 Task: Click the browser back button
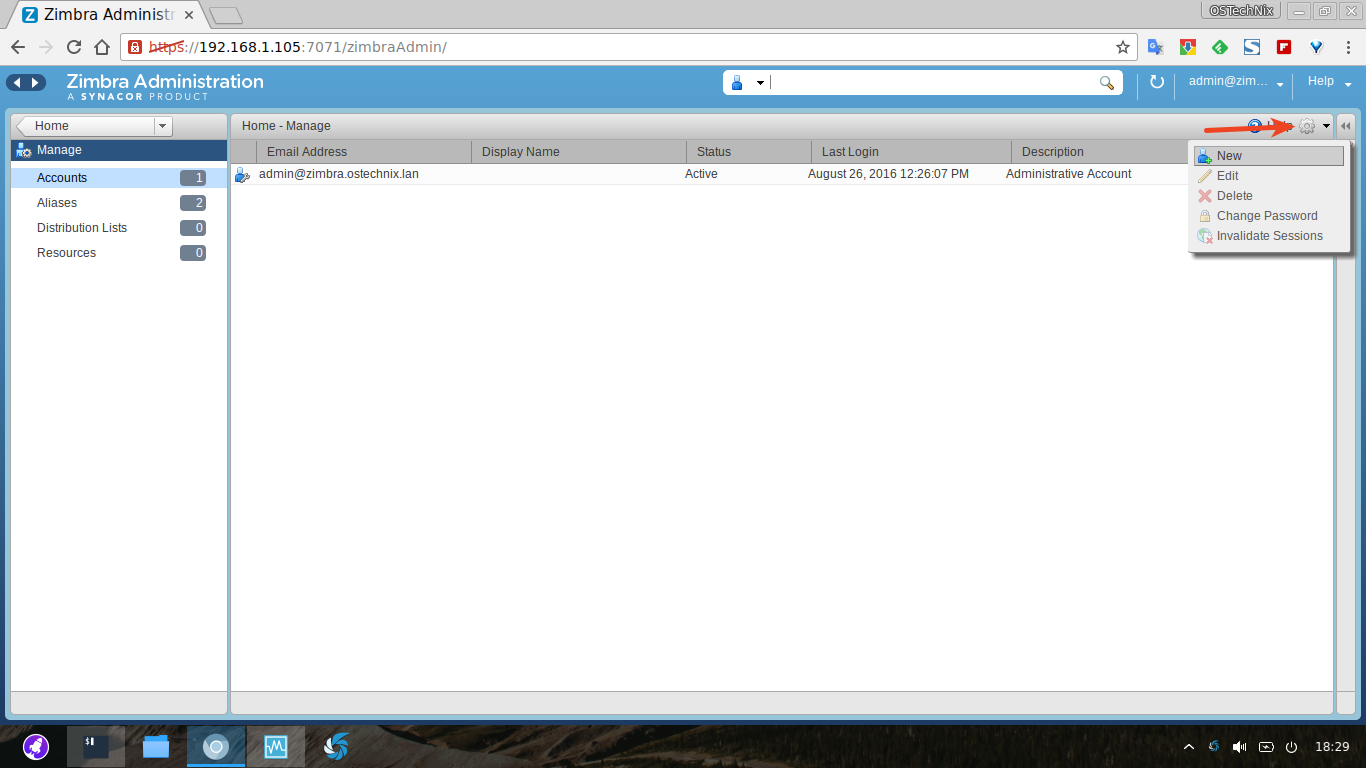18,47
